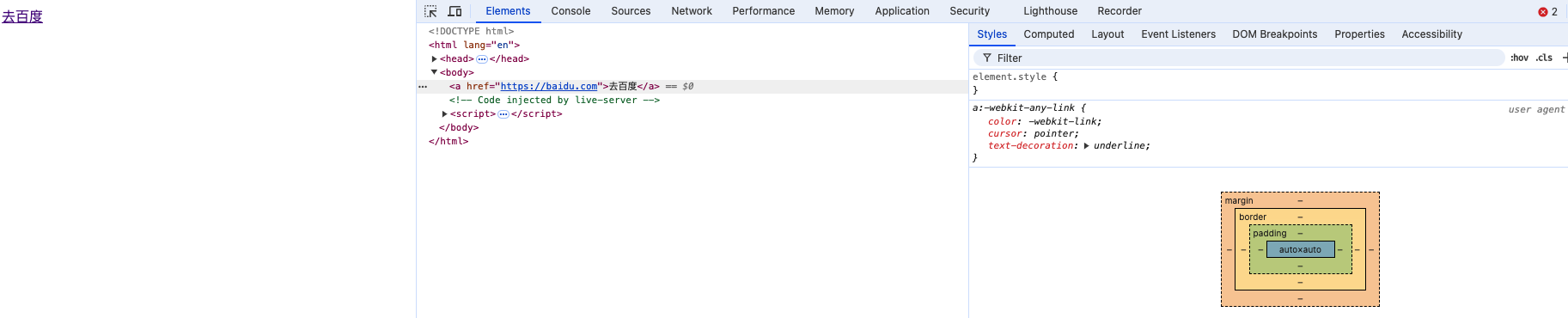Image resolution: width=1568 pixels, height=318 pixels.
Task: Expand the head element node
Action: pyautogui.click(x=434, y=59)
